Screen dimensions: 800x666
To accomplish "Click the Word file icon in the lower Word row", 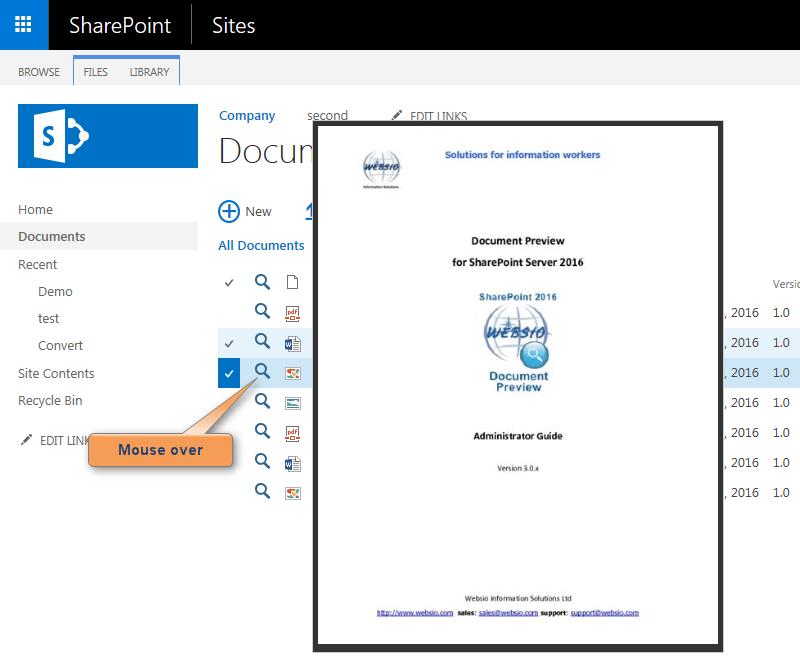I will point(292,463).
